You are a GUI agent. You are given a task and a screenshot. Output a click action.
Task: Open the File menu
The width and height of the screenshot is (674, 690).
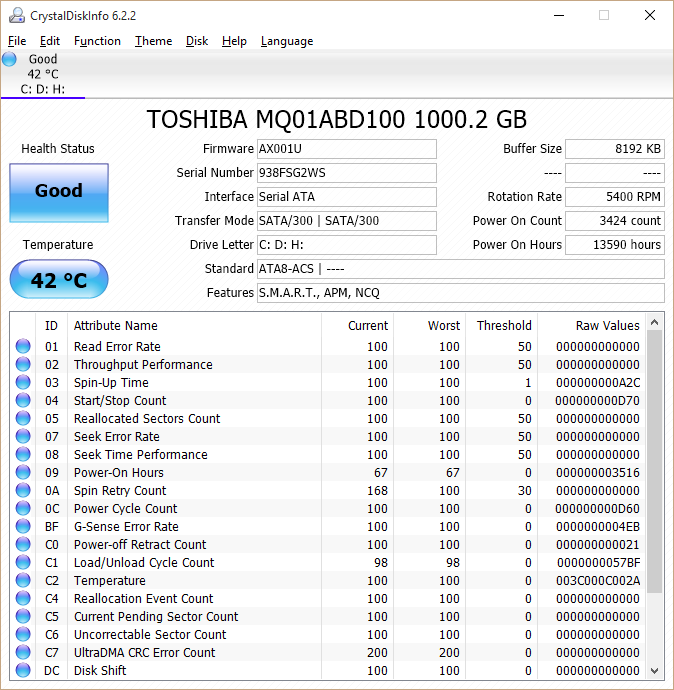(x=17, y=41)
